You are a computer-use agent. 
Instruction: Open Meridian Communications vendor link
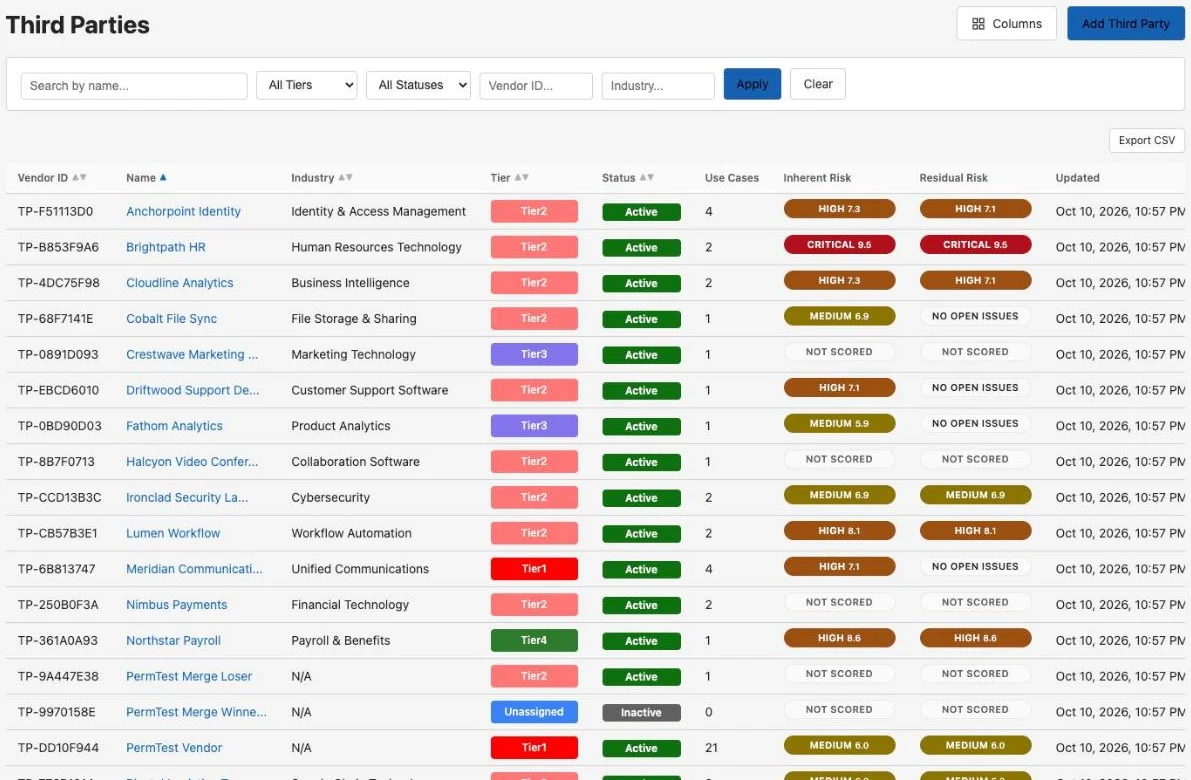pyautogui.click(x=194, y=569)
